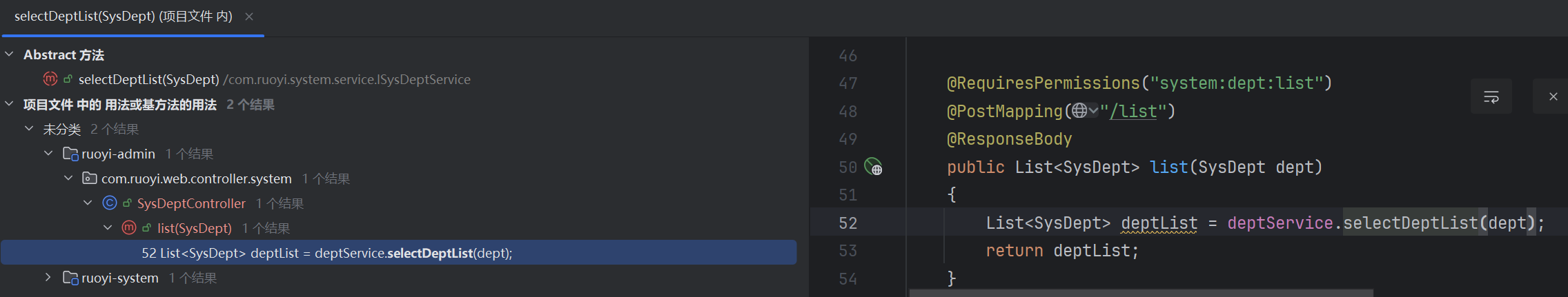Viewport: 1568px width, 297px height.
Task: Click the soft-wrap icon in the preview
Action: click(1491, 96)
